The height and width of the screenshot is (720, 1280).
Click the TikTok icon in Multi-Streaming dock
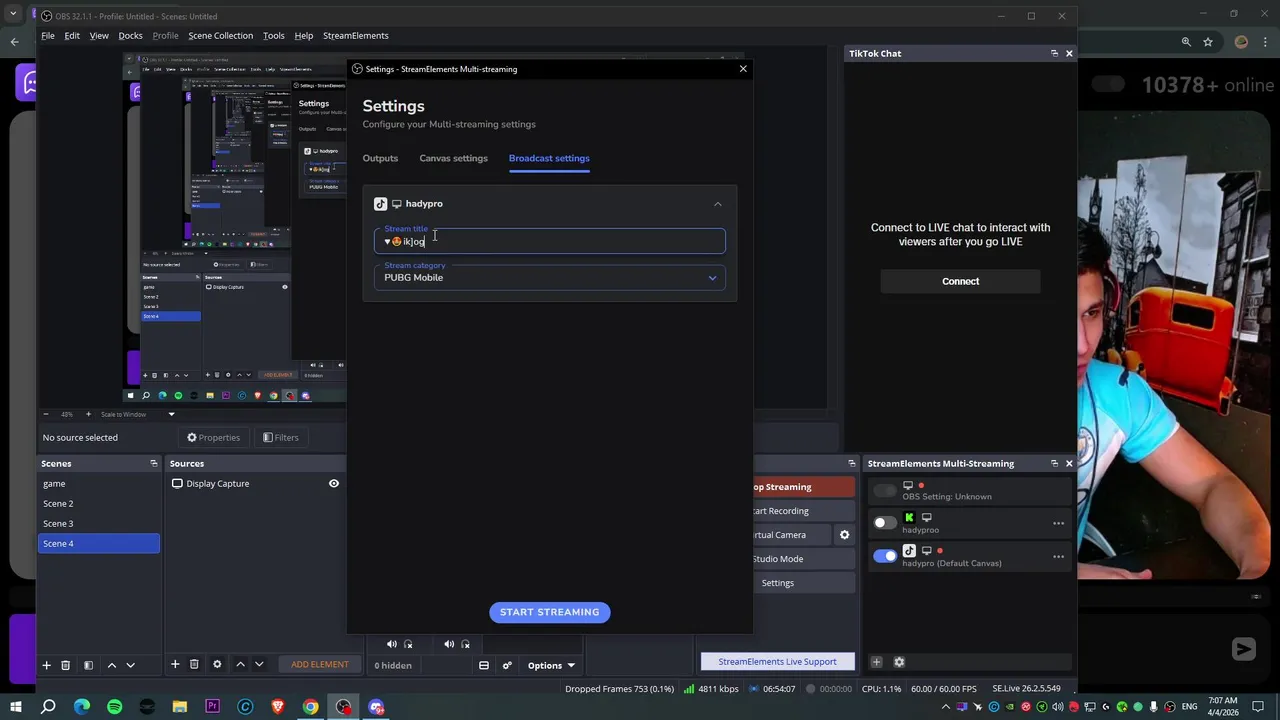click(909, 551)
